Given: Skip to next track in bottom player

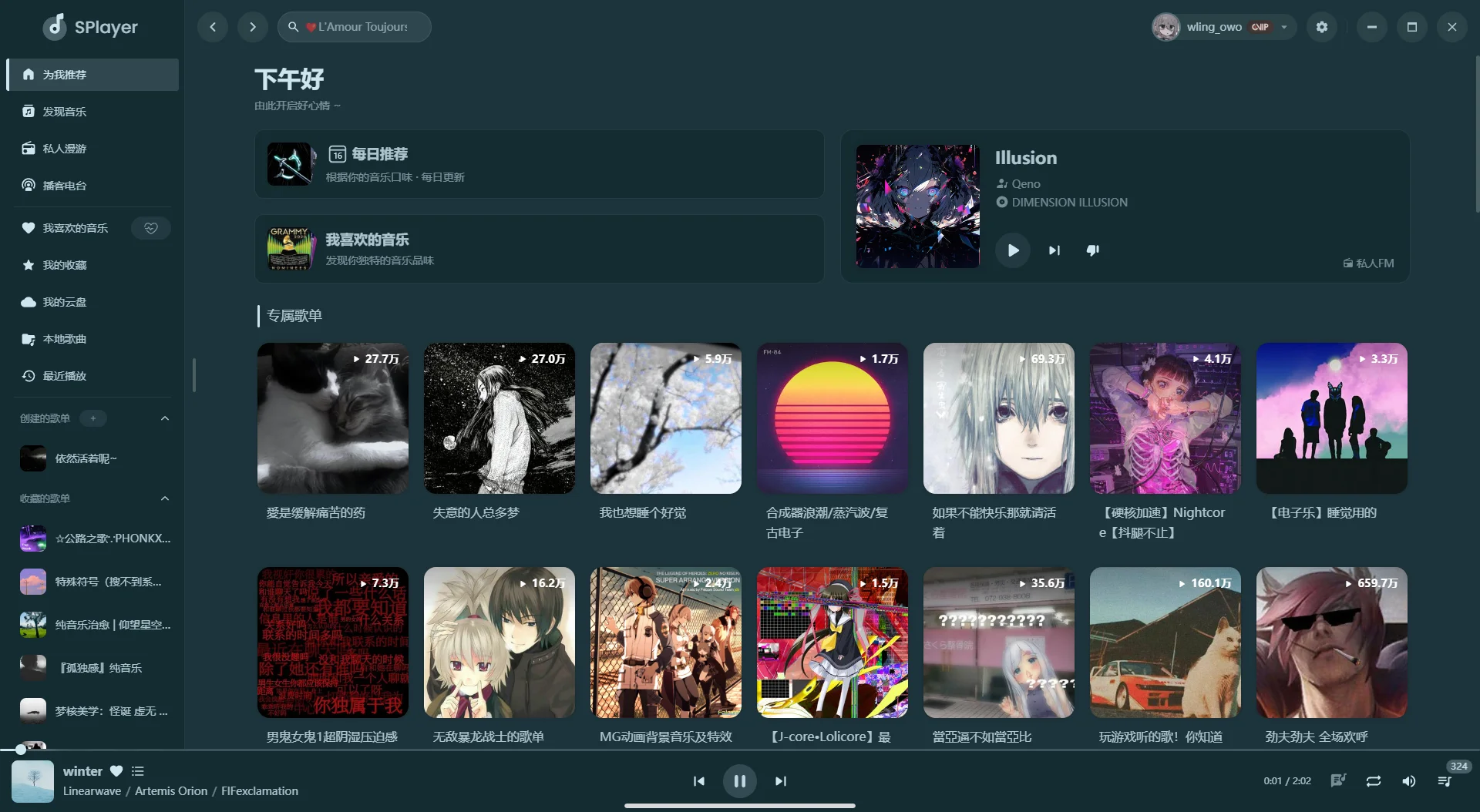Looking at the screenshot, I should coord(781,781).
